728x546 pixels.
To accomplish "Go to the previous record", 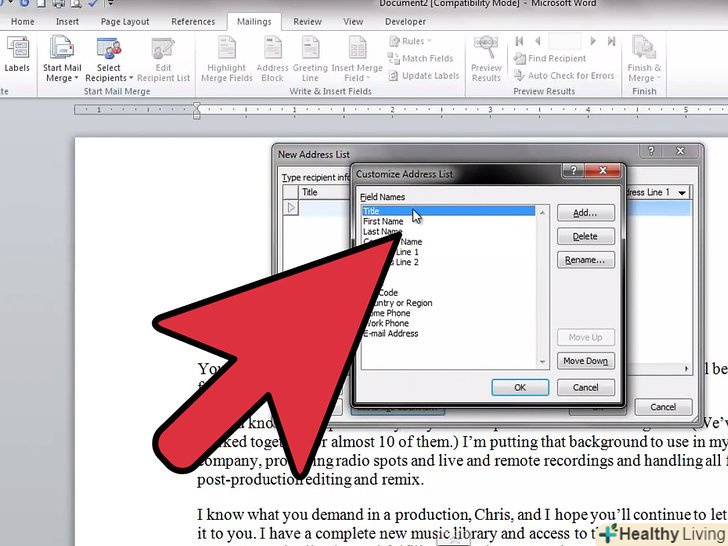I will coord(538,41).
